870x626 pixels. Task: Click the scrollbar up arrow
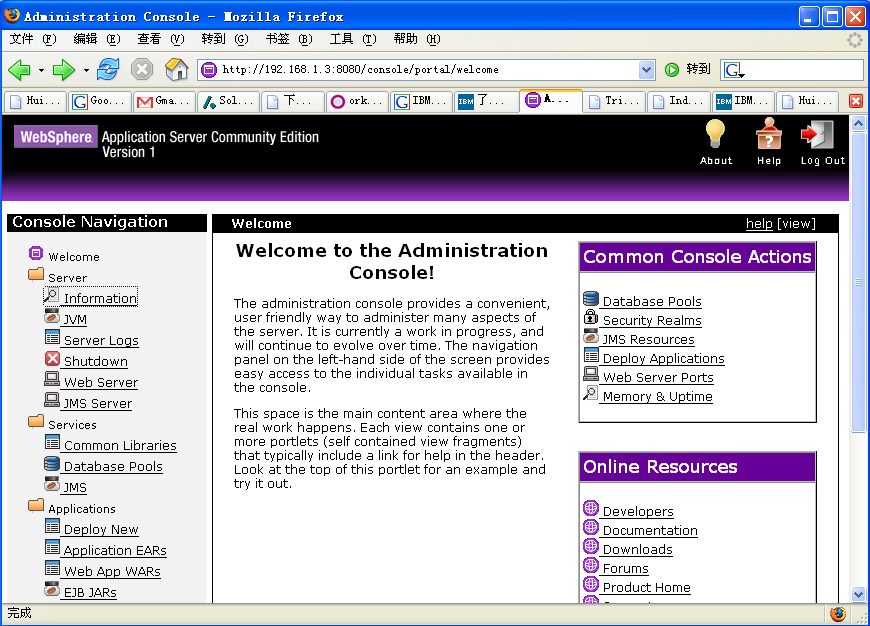click(x=858, y=123)
